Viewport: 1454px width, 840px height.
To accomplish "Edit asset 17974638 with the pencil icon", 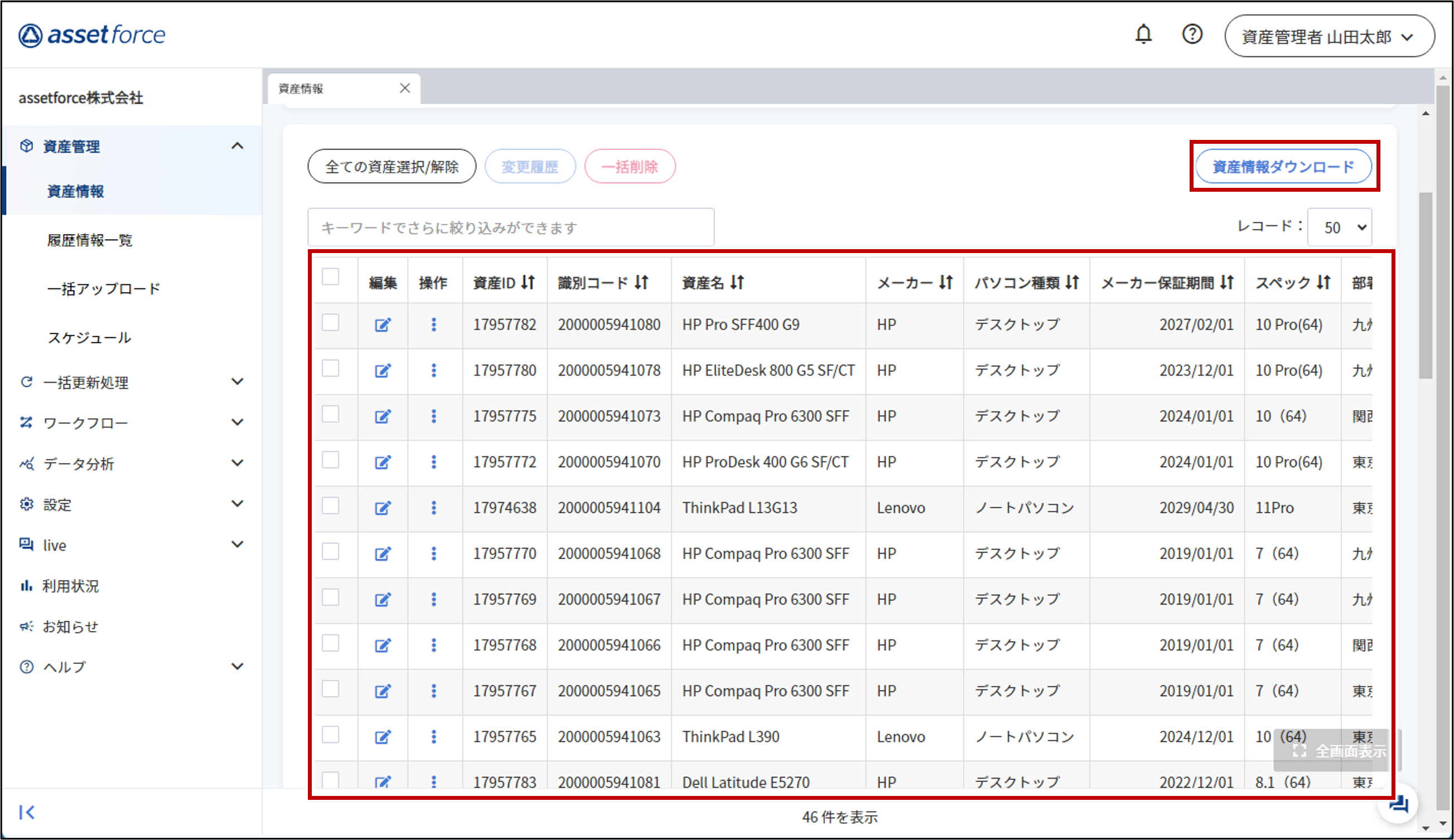I will click(x=383, y=508).
